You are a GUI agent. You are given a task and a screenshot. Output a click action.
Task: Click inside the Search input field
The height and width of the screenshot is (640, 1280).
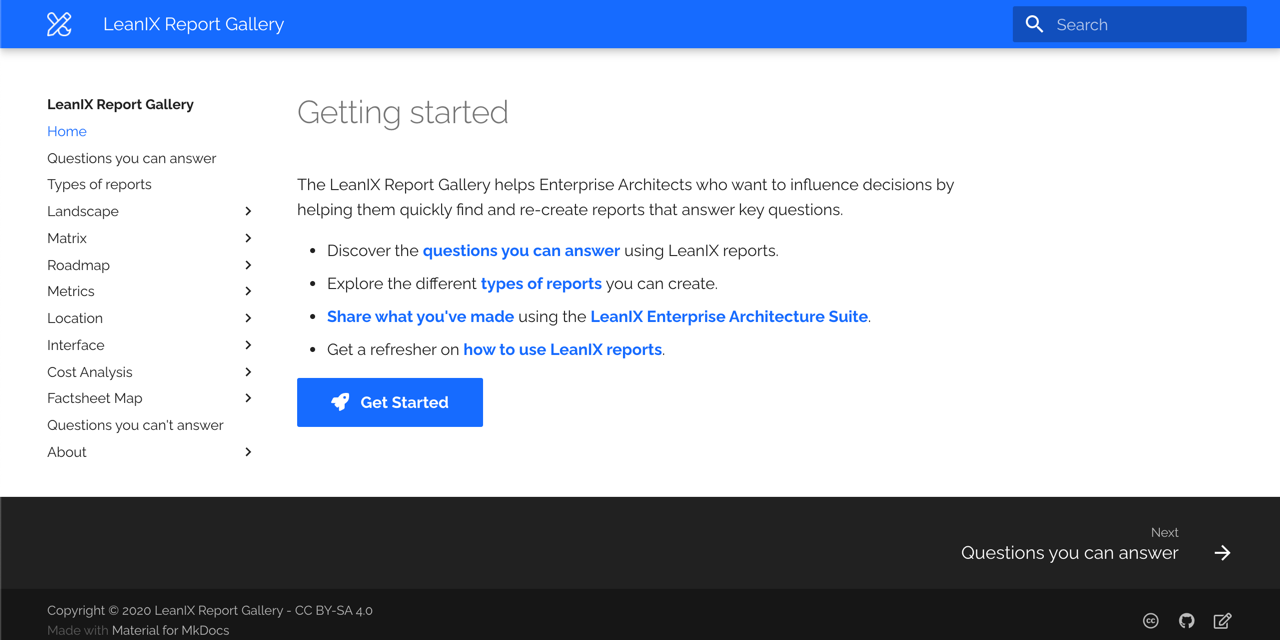(1130, 24)
